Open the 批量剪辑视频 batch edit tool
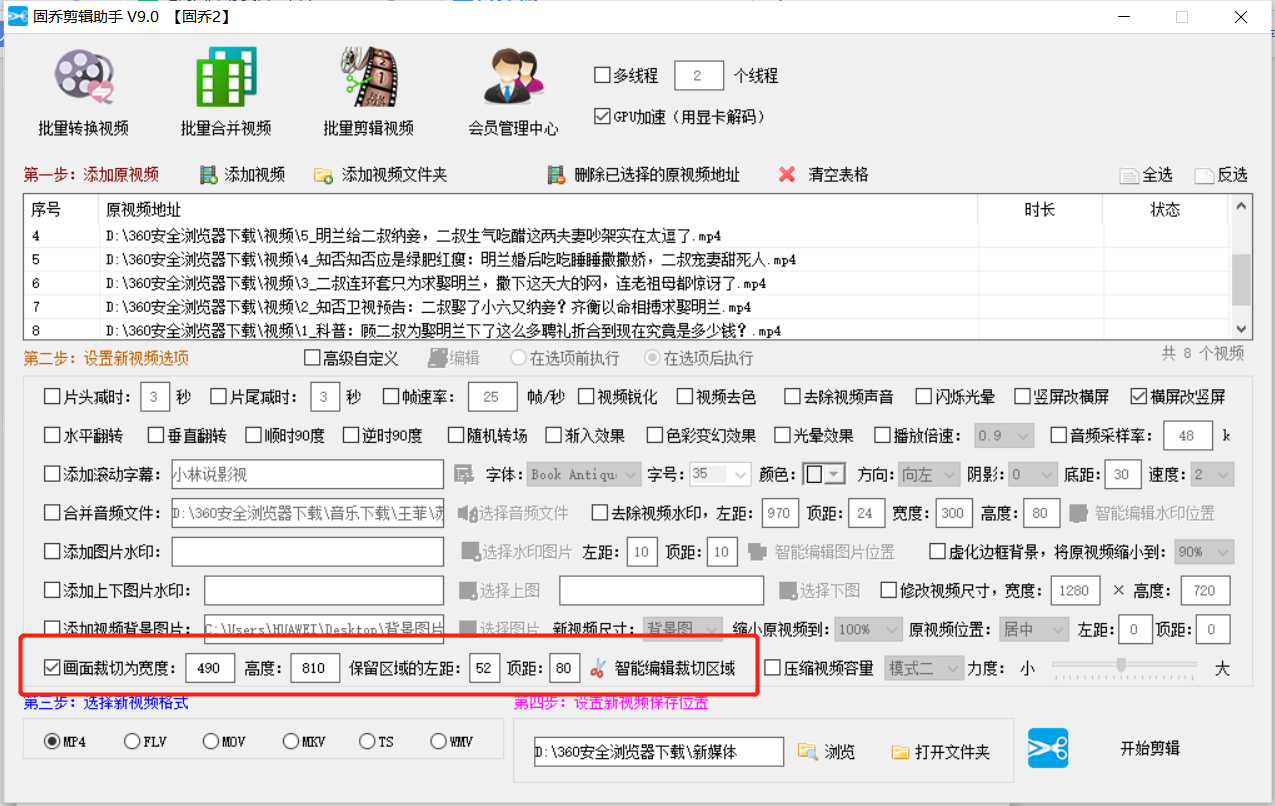The height and width of the screenshot is (806, 1275). click(x=368, y=91)
